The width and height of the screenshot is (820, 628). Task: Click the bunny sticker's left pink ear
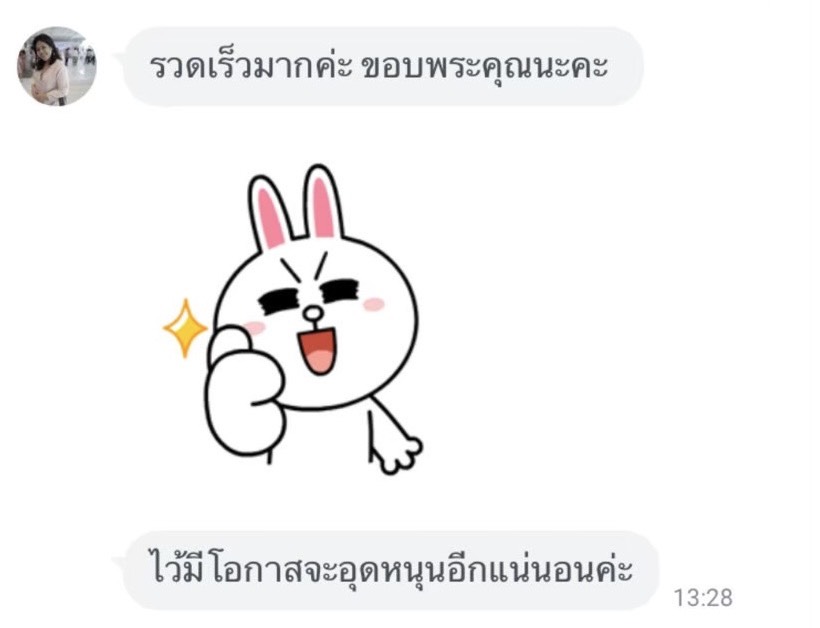click(x=270, y=213)
